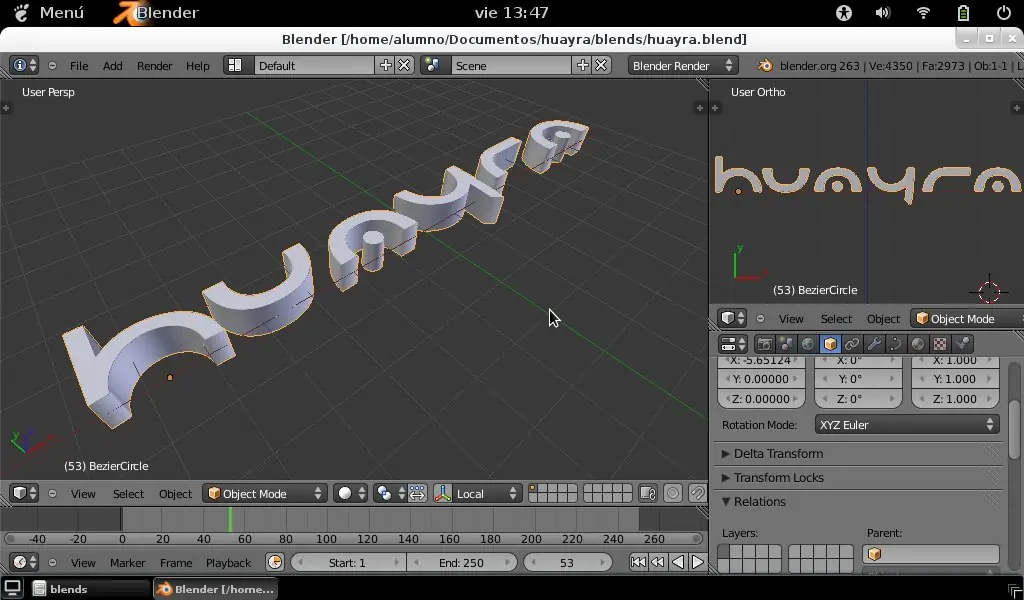This screenshot has height=600, width=1024.
Task: Click the Parent object field
Action: click(x=930, y=554)
